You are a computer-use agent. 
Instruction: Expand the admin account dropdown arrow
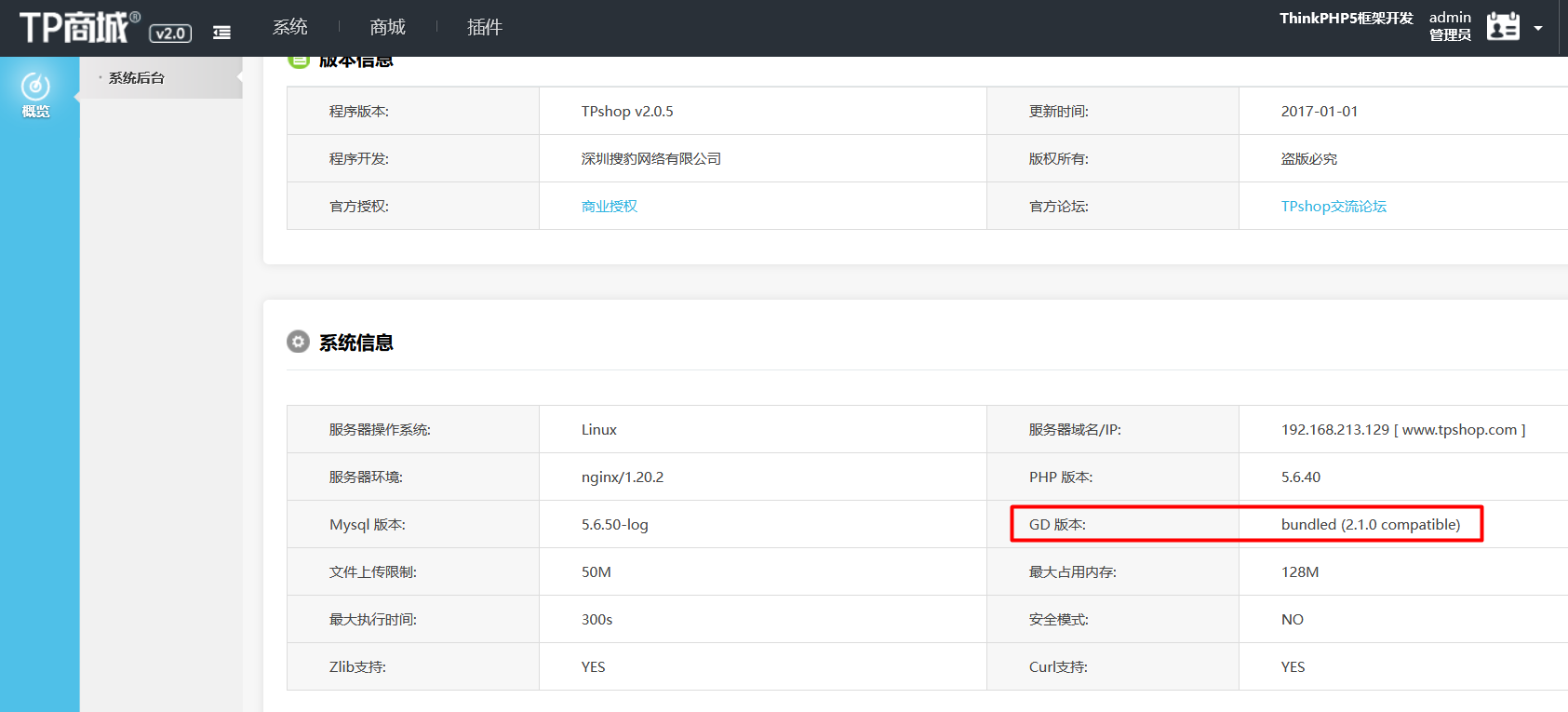coord(1538,28)
